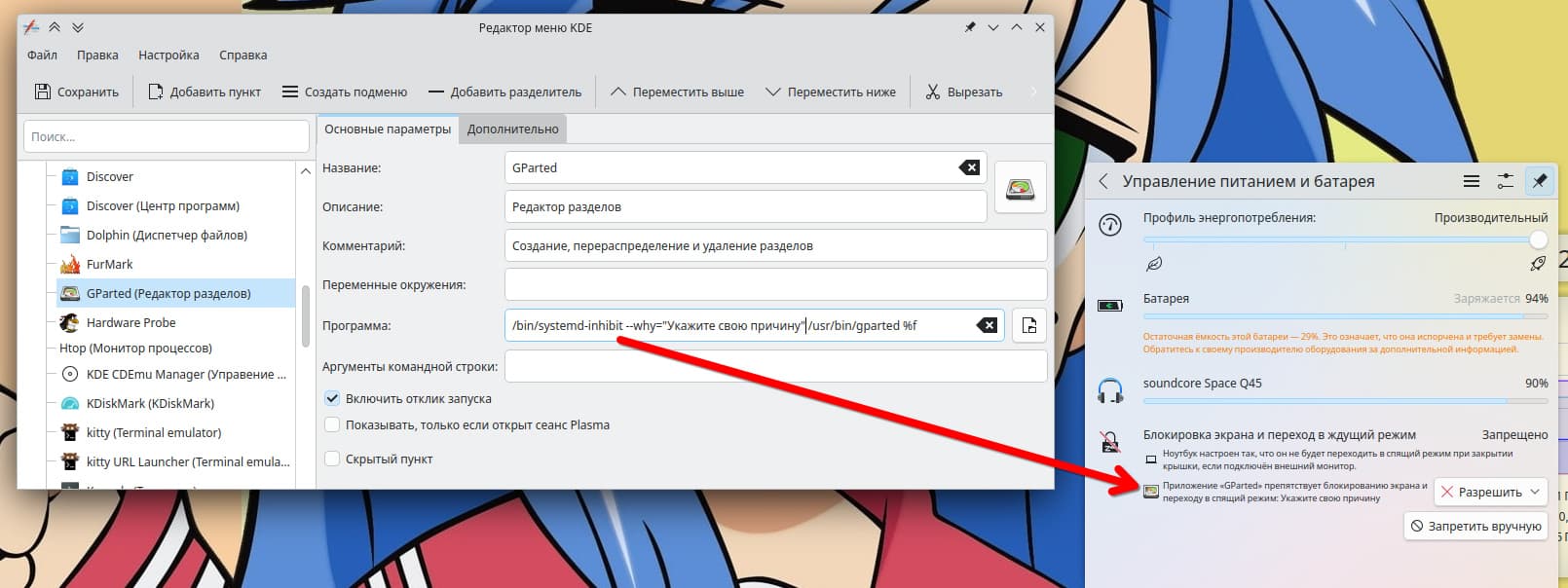Click the Переменные окружения input field
Screen dimensions: 1568x588
[x=776, y=284]
